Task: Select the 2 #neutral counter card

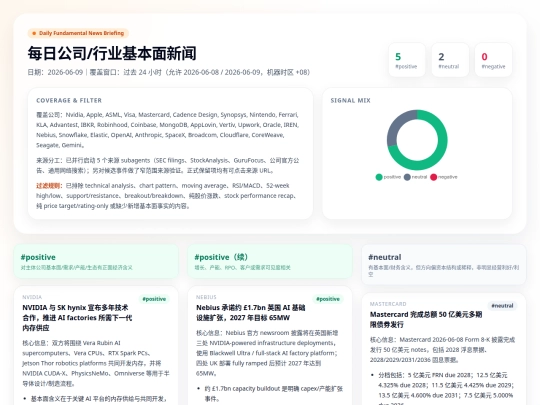Action: point(450,60)
